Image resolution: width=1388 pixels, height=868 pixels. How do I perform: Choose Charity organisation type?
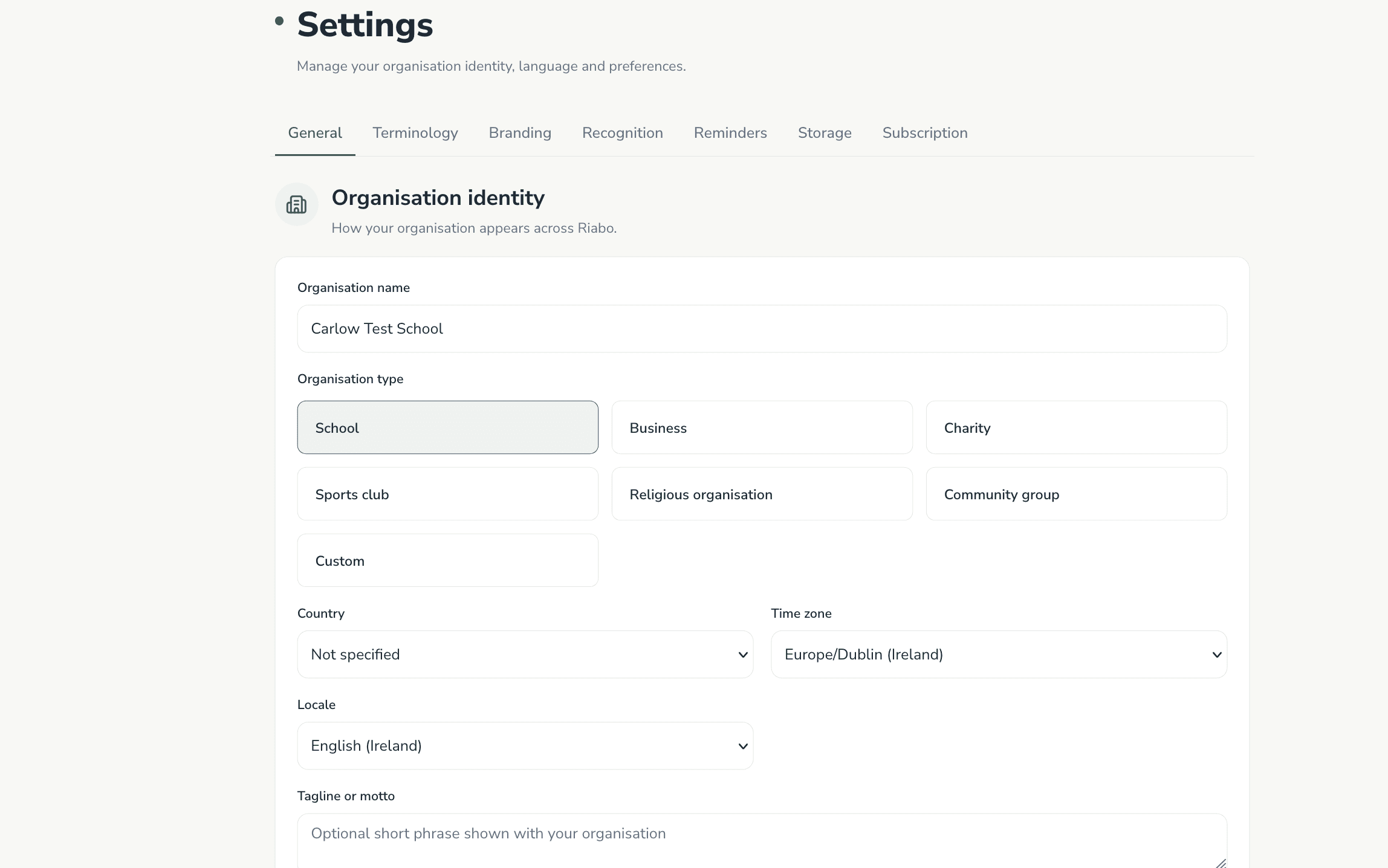1077,427
